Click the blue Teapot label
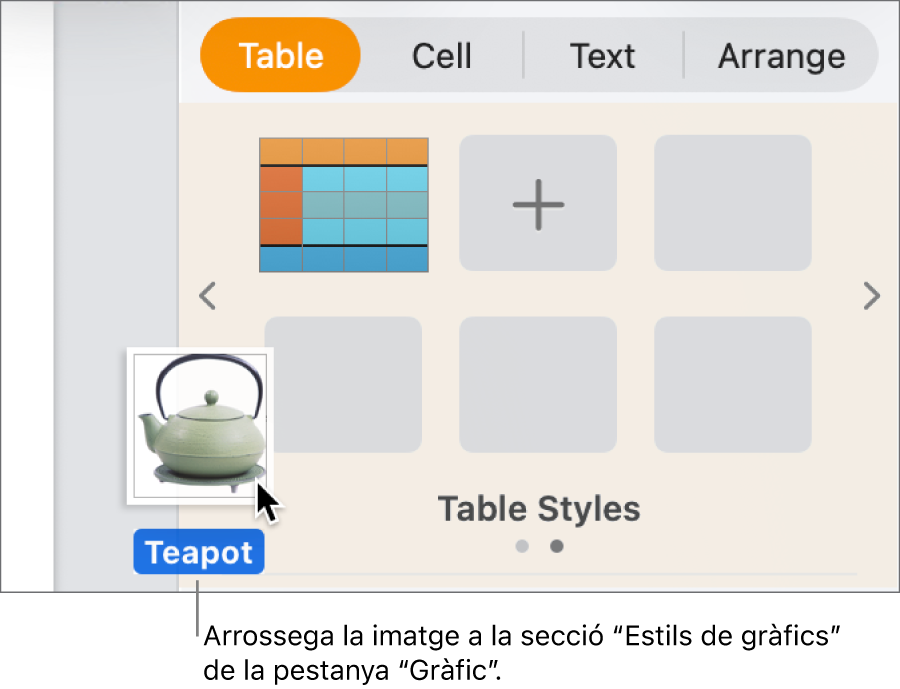 point(198,551)
